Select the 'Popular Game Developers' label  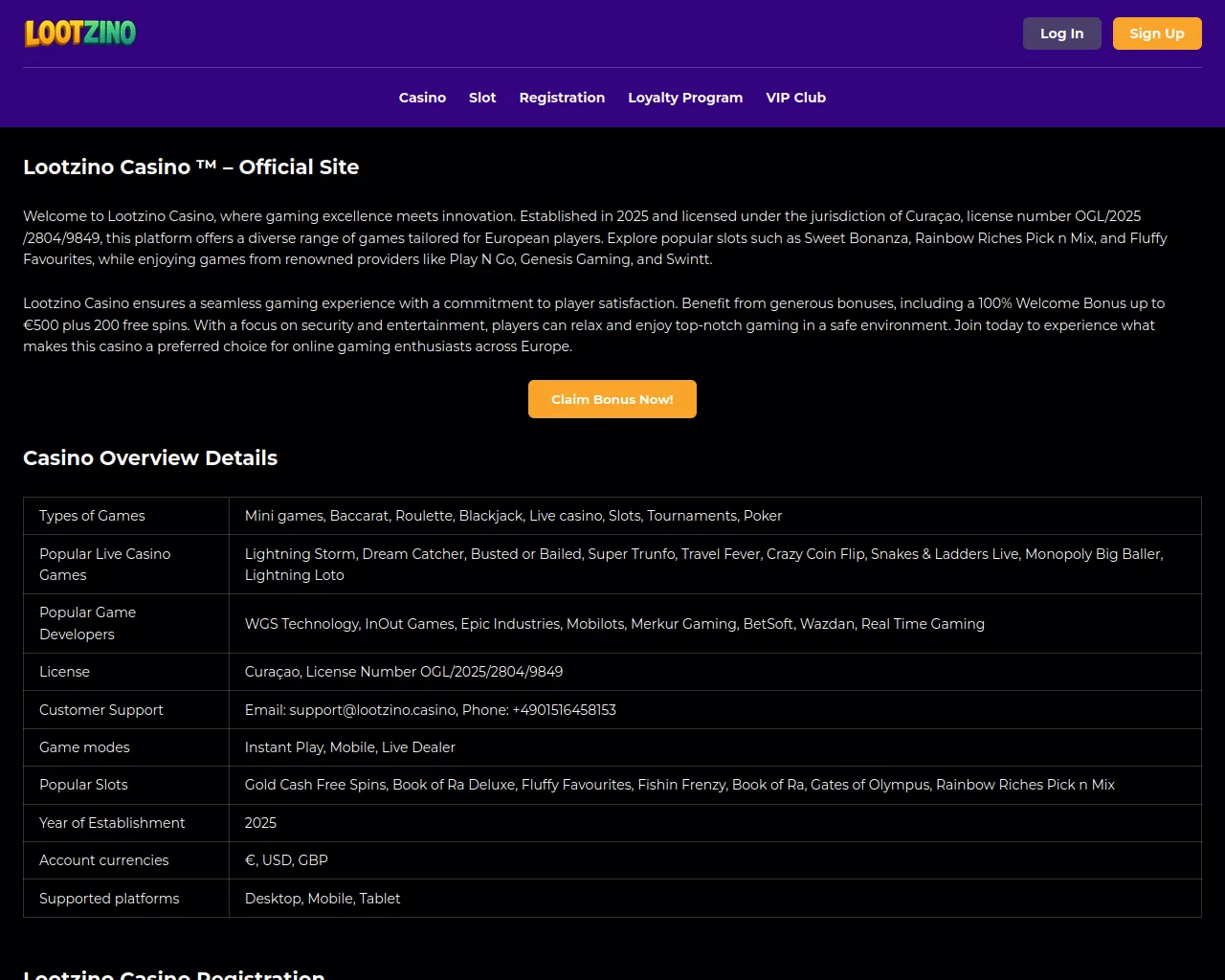pyautogui.click(x=88, y=623)
